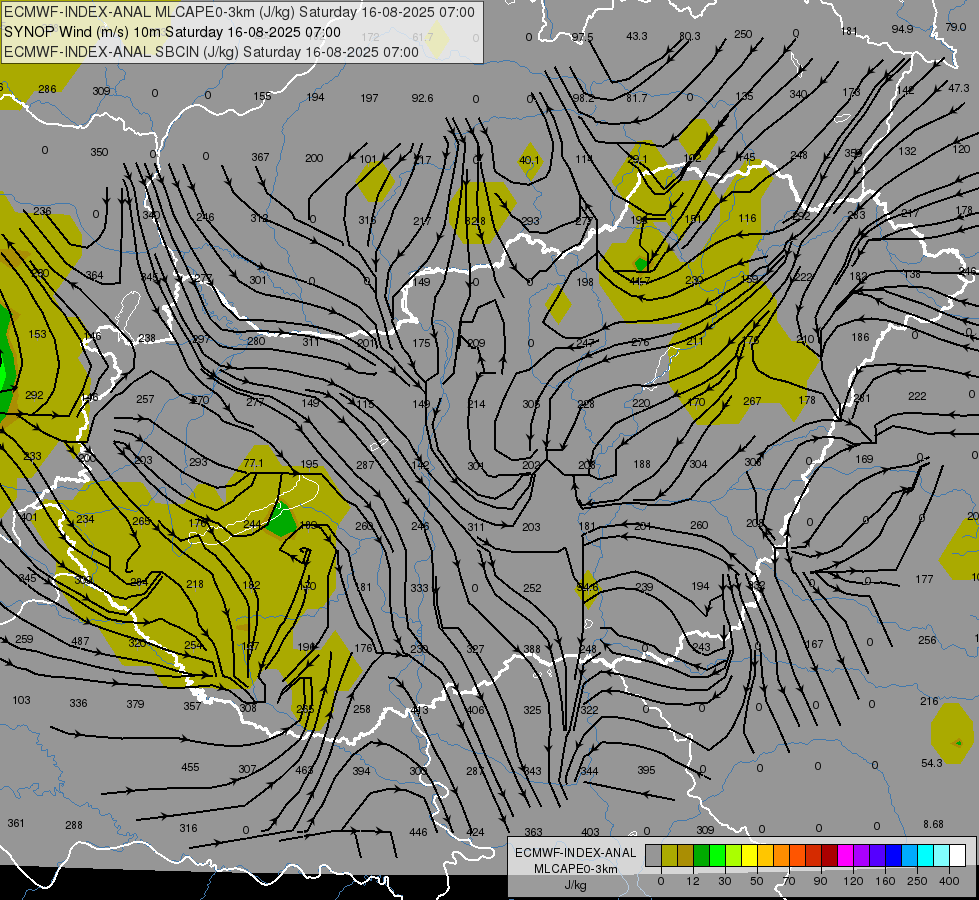Click the SBCIN (J/kg) title line
The image size is (979, 900).
212,52
